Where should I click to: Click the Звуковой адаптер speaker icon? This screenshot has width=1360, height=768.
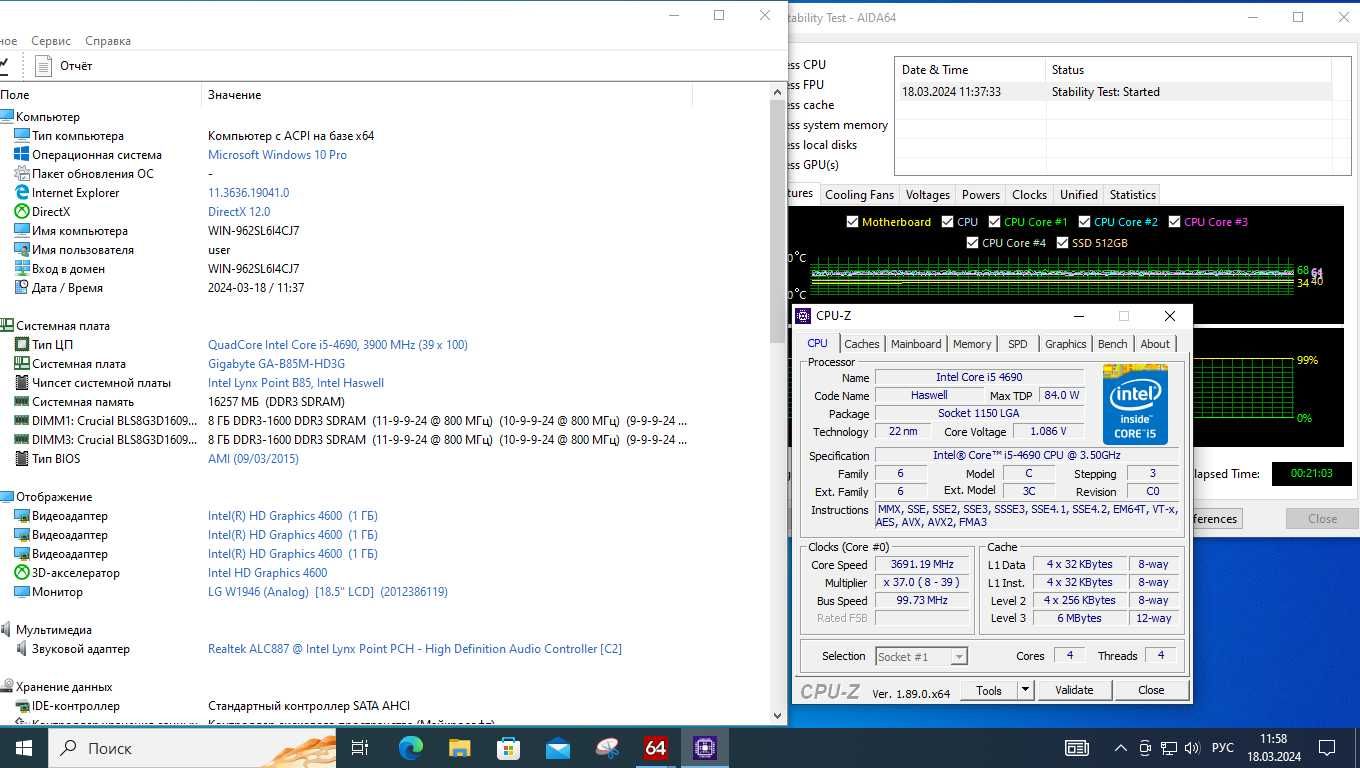(x=22, y=649)
